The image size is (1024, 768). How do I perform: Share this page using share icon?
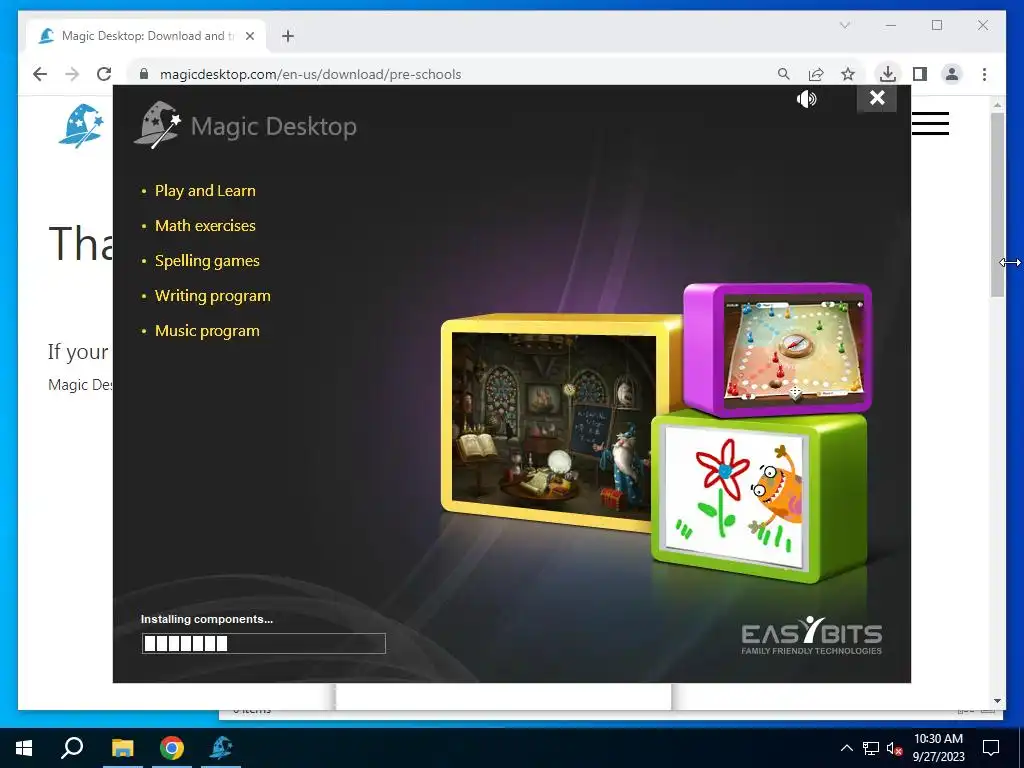(816, 74)
